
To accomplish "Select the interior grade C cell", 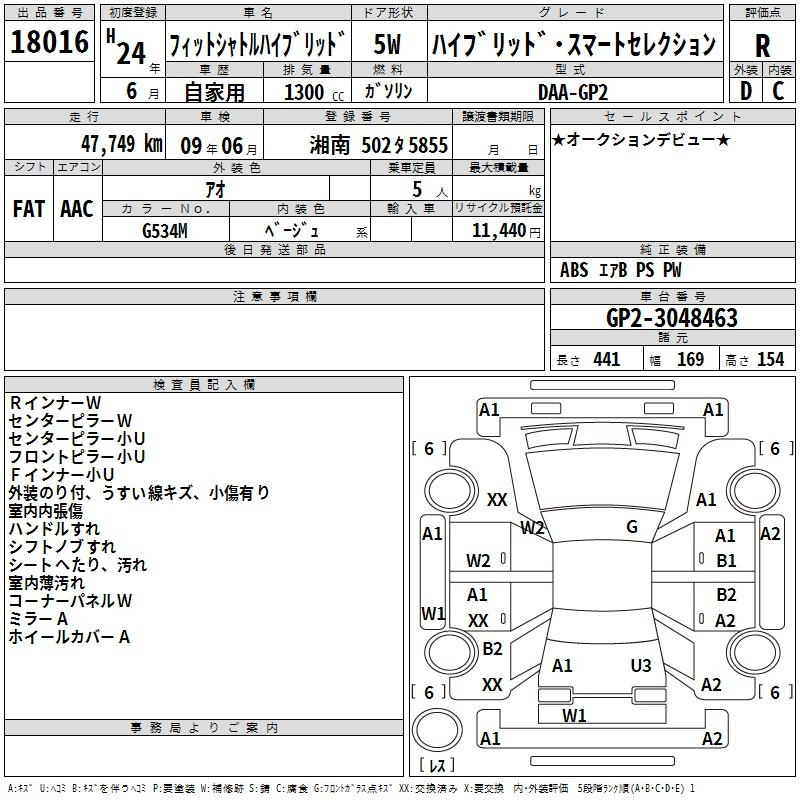I will [778, 90].
